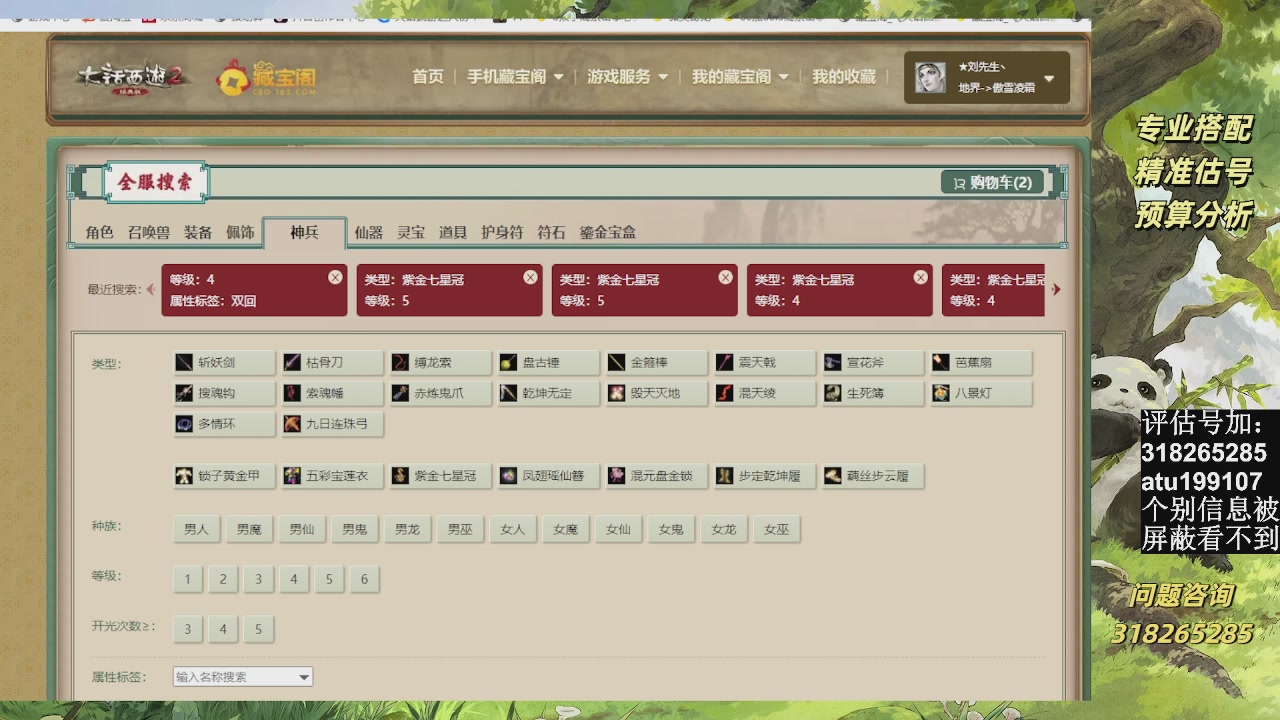Choose the 九日连珠弓 weapon type
Viewport: 1280px width, 720px height.
coord(332,424)
